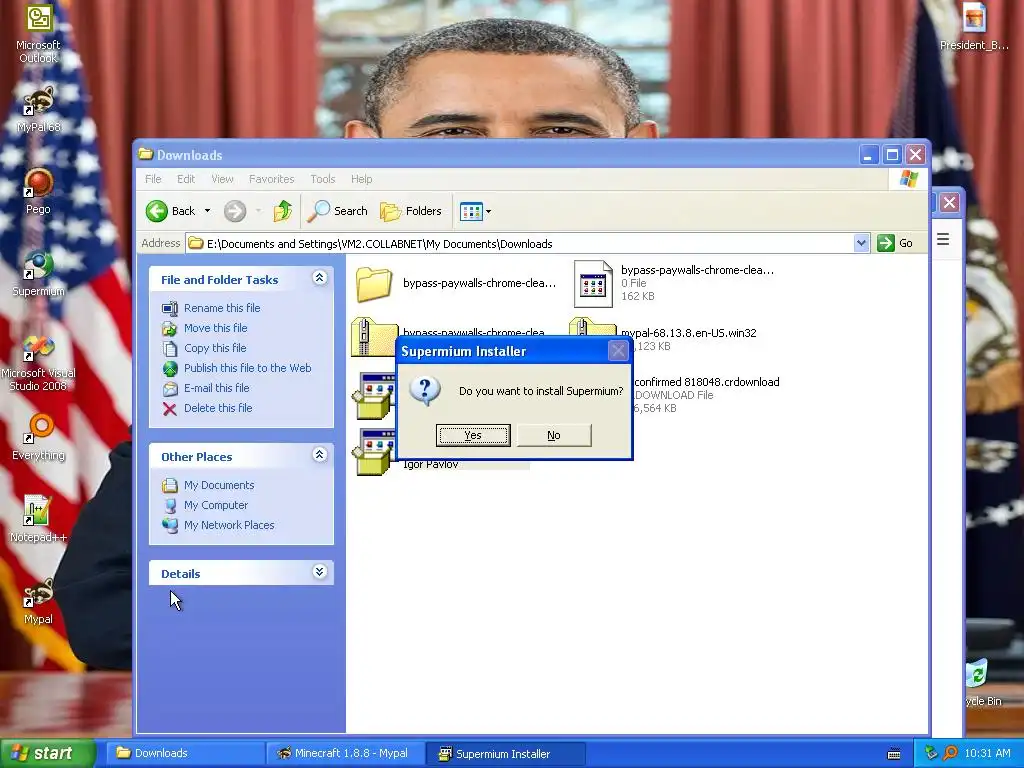Open the Pego desktop shortcut
Screen dimensions: 1024x768
point(38,191)
